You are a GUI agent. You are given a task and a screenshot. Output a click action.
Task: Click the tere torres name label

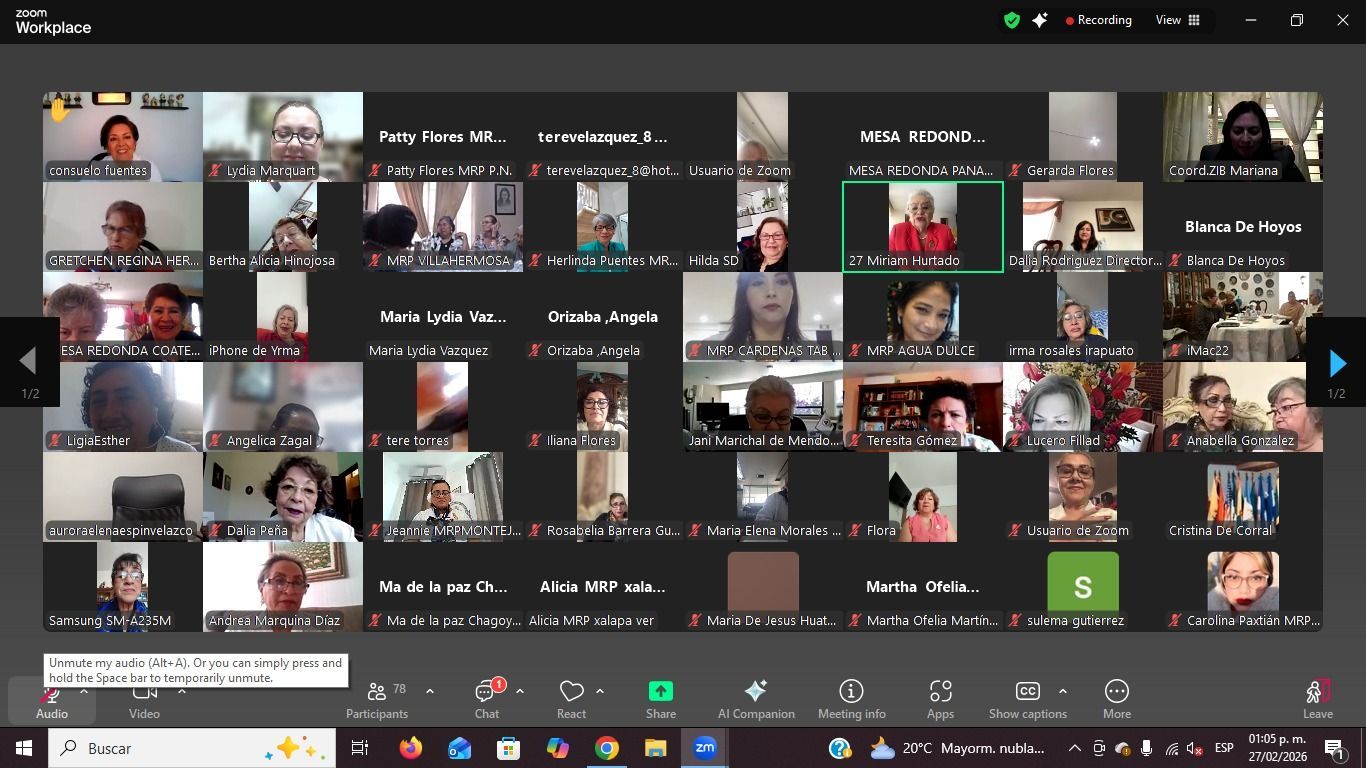pyautogui.click(x=418, y=441)
